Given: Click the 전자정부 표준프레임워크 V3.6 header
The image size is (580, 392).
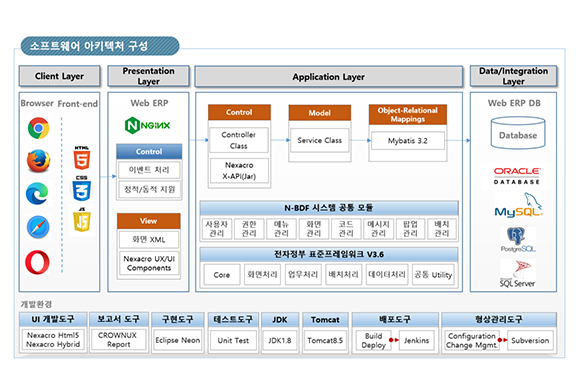Looking at the screenshot, I should tap(329, 254).
